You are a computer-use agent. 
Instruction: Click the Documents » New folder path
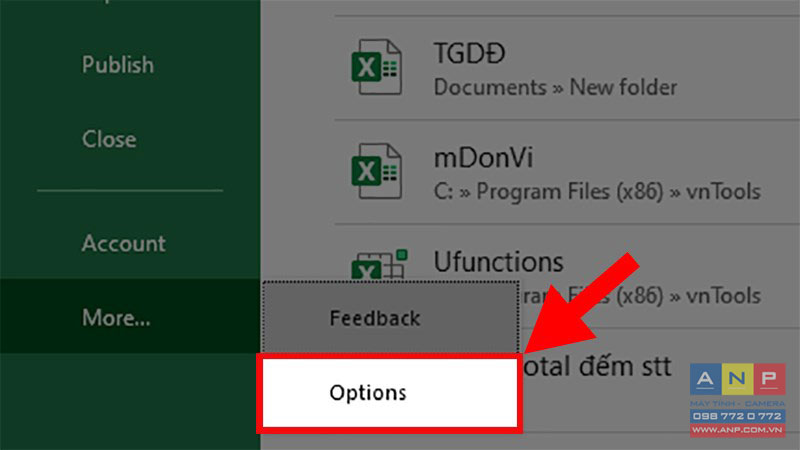555,87
